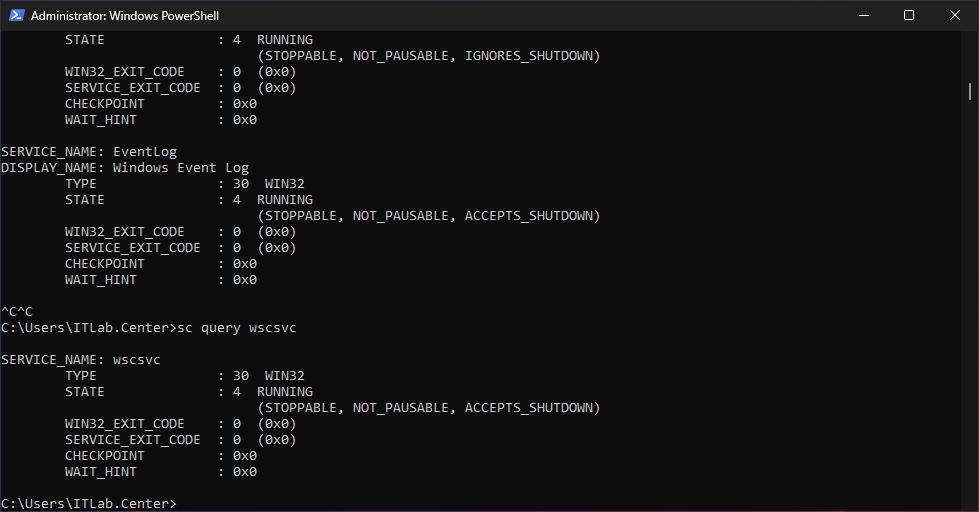Minimize the PowerShell window
This screenshot has height=512, width=979.
click(863, 15)
